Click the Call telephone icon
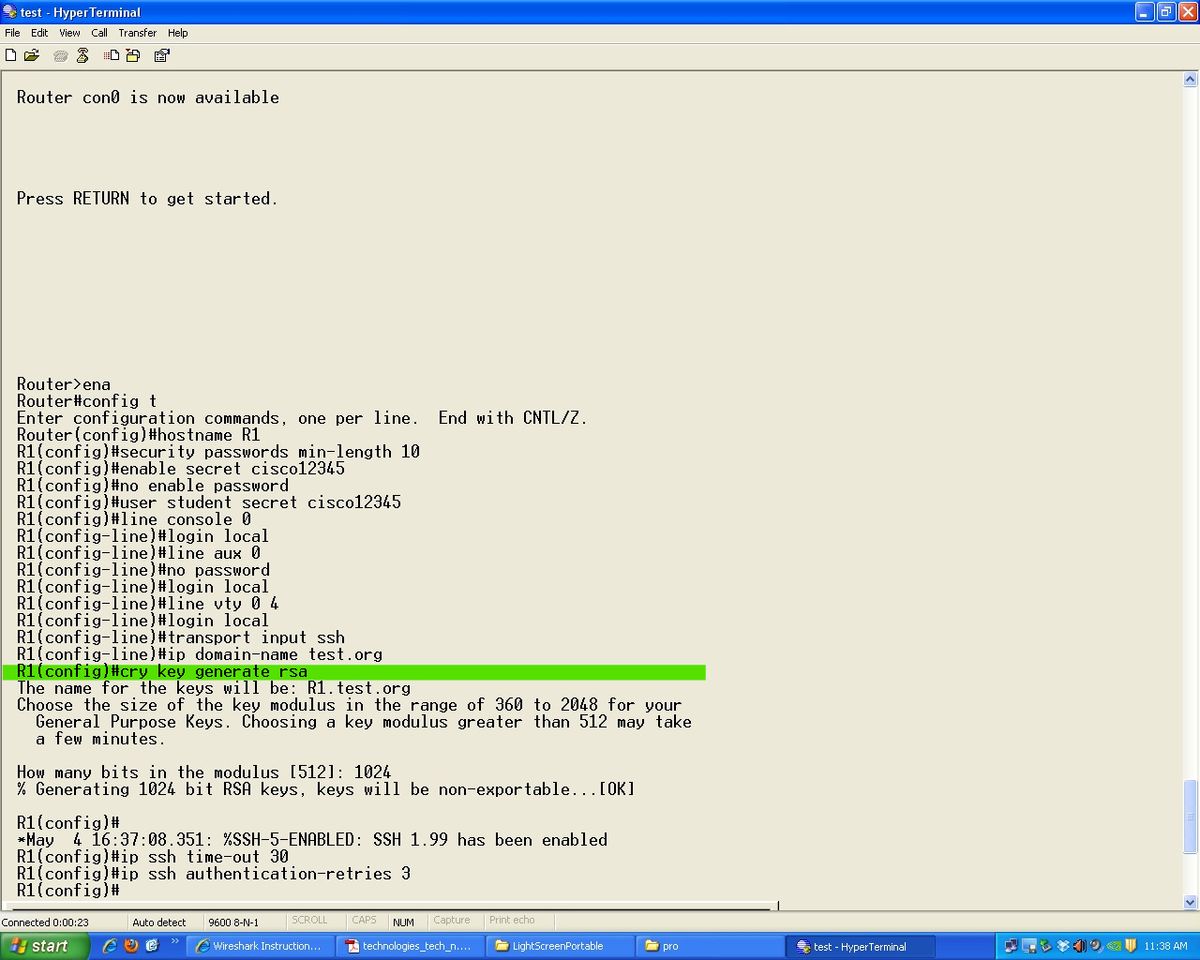The height and width of the screenshot is (960, 1200). coord(60,55)
